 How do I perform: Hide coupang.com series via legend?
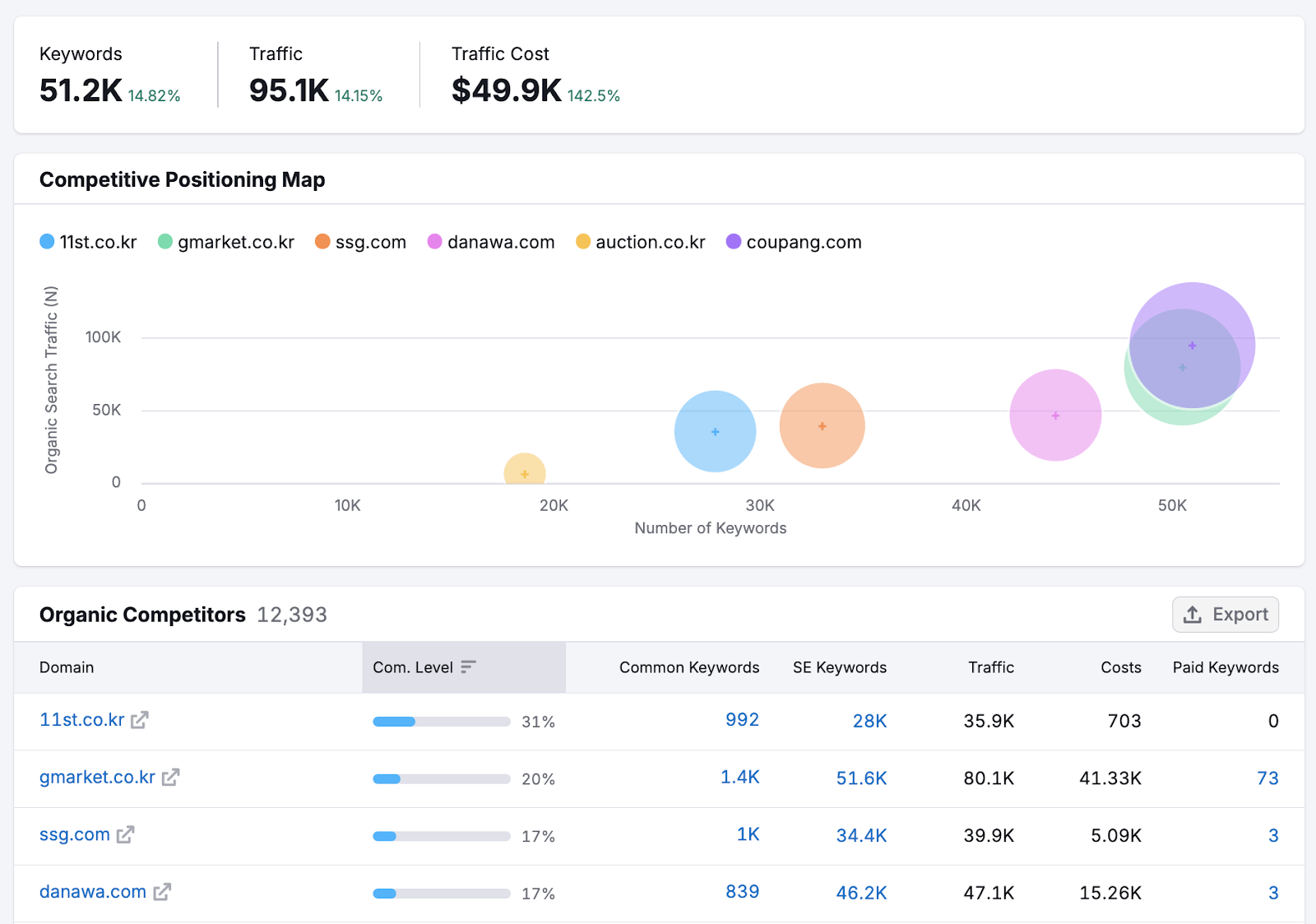[x=795, y=242]
